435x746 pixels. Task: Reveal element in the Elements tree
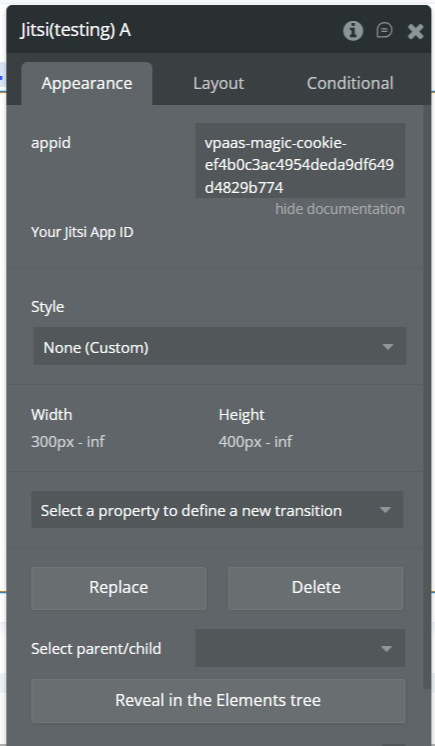(x=218, y=700)
